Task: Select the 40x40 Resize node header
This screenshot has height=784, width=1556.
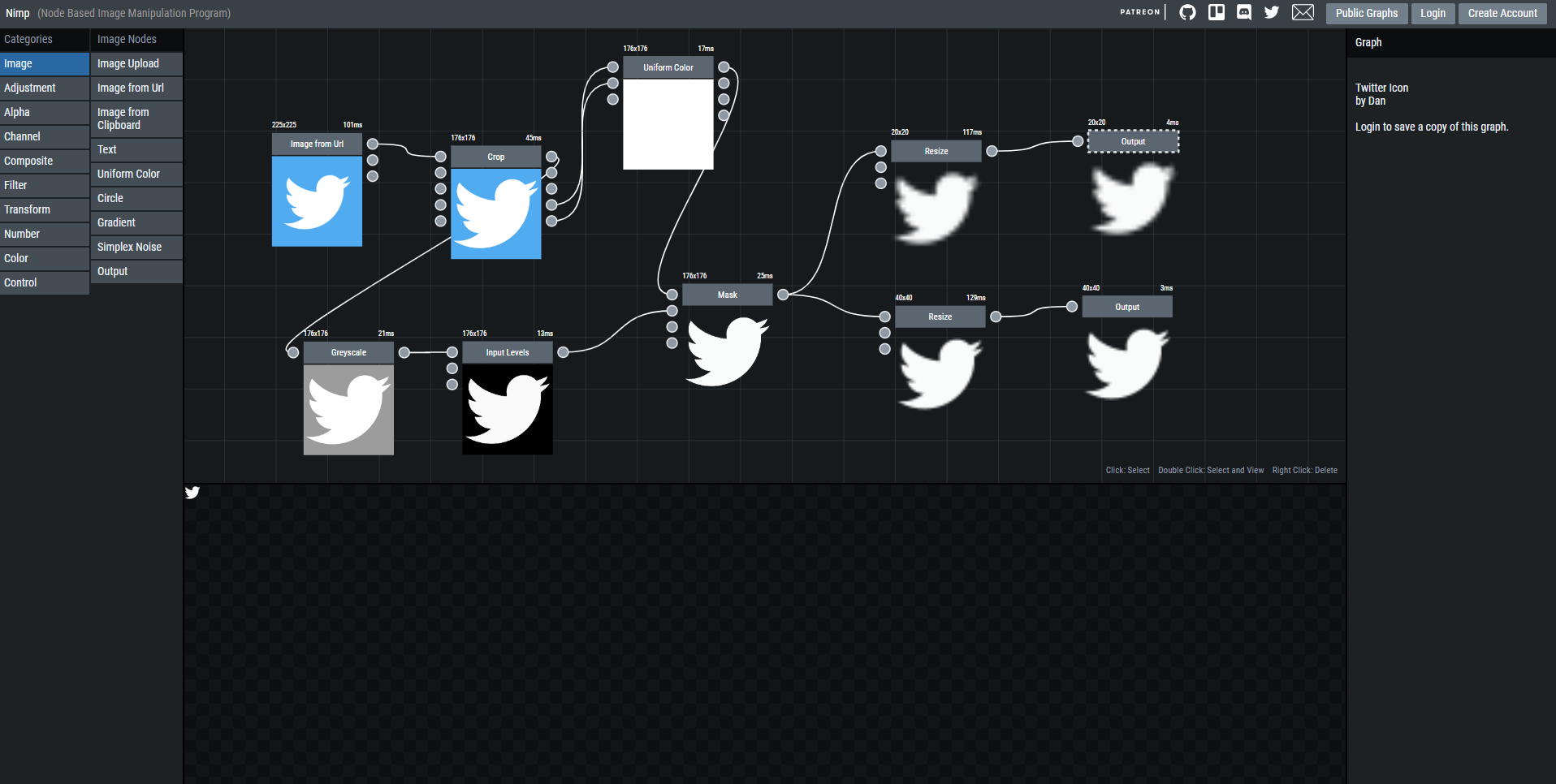Action: click(940, 317)
